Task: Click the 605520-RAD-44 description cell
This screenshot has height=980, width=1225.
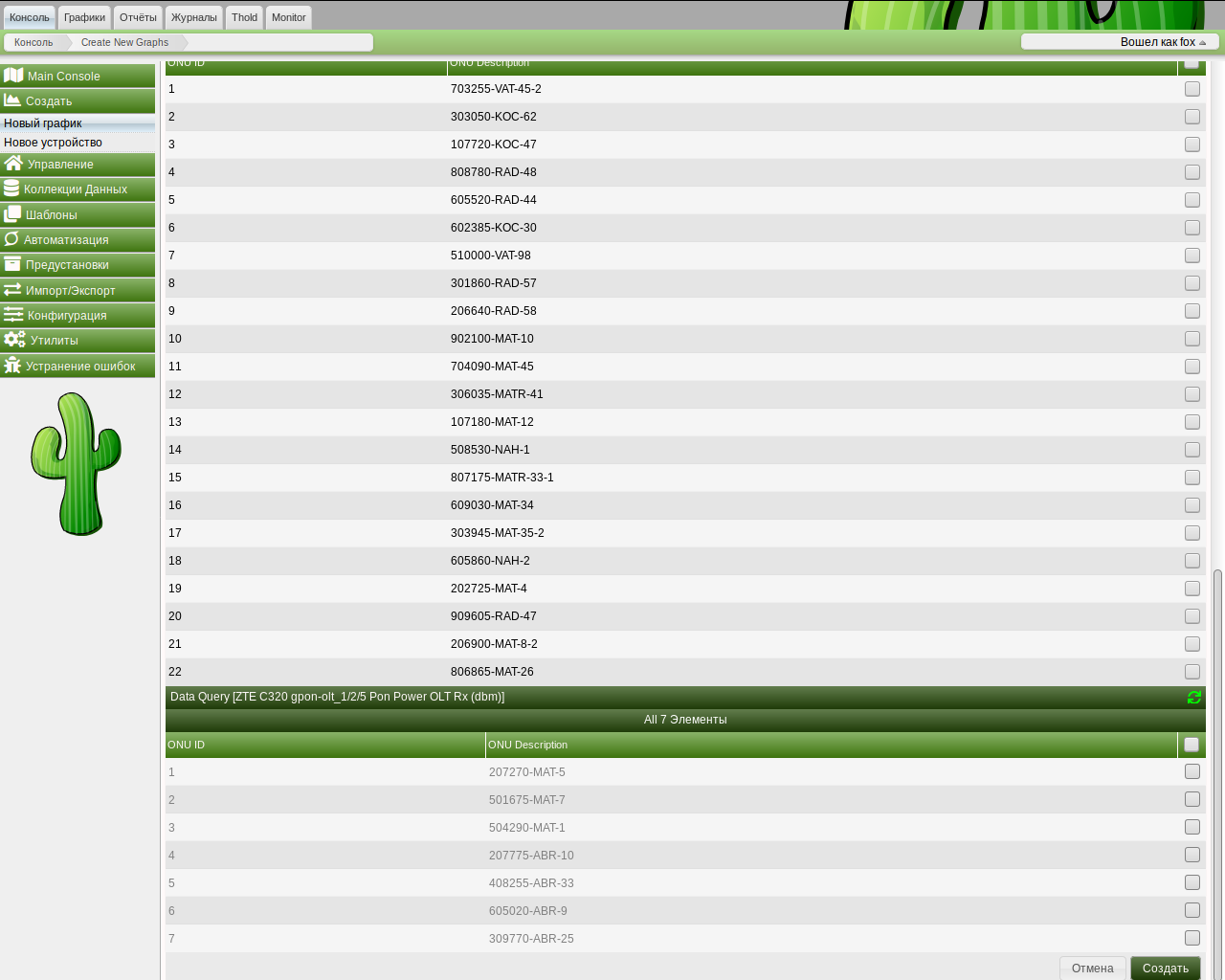Action: 494,199
